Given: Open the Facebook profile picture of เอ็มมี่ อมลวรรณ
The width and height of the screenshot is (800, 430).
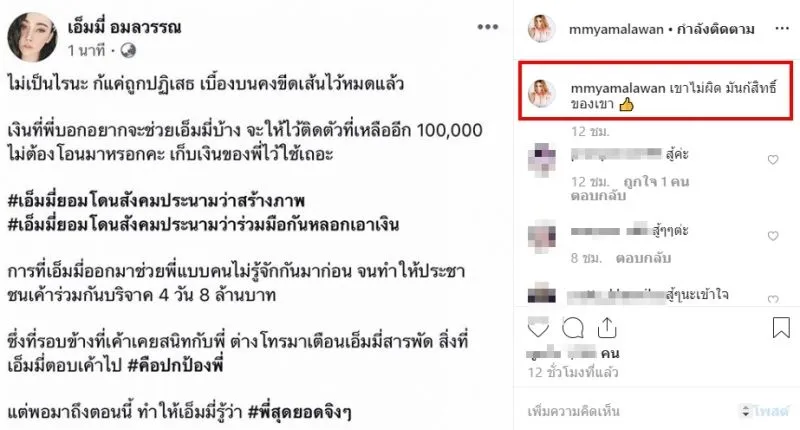Looking at the screenshot, I should (32, 37).
